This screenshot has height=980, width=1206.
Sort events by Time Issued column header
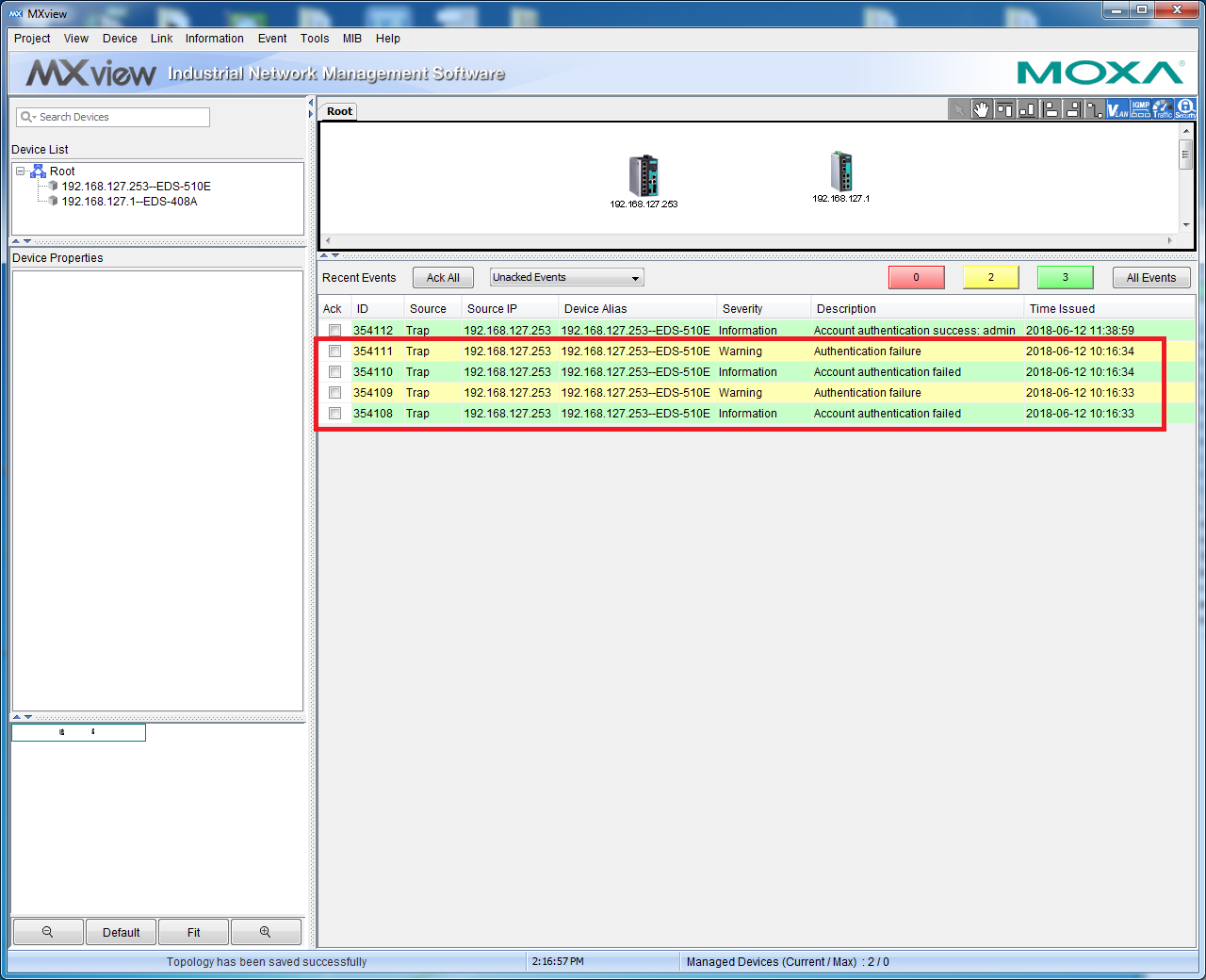[x=1109, y=308]
